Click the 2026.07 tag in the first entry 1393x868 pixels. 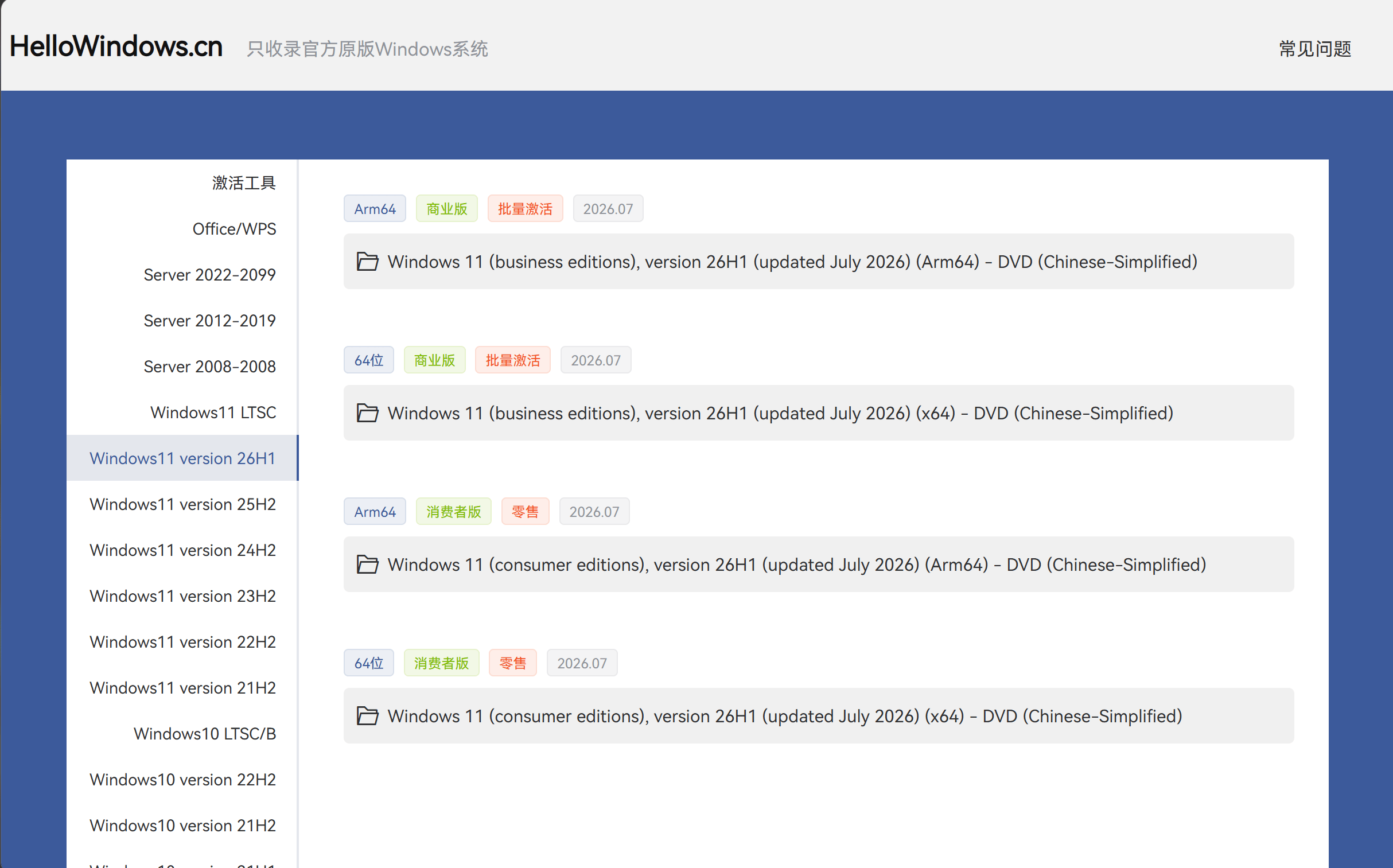pos(608,209)
